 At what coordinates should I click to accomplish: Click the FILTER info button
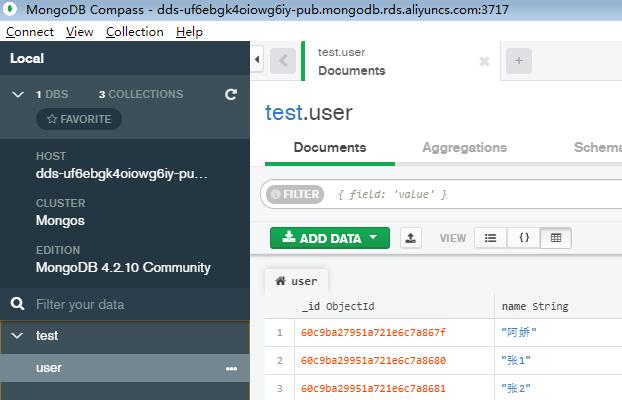click(x=295, y=194)
